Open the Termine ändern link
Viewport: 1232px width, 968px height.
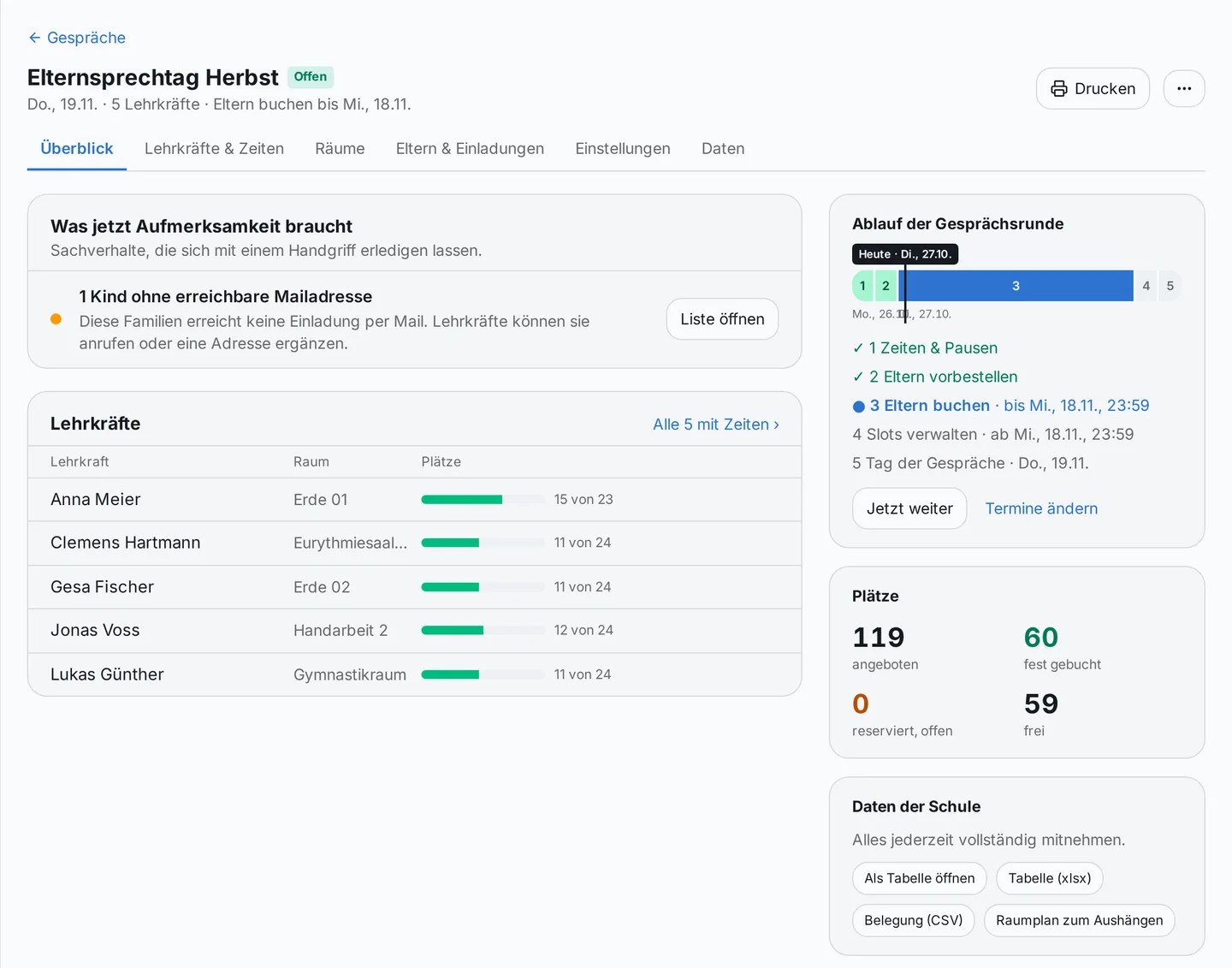1041,508
